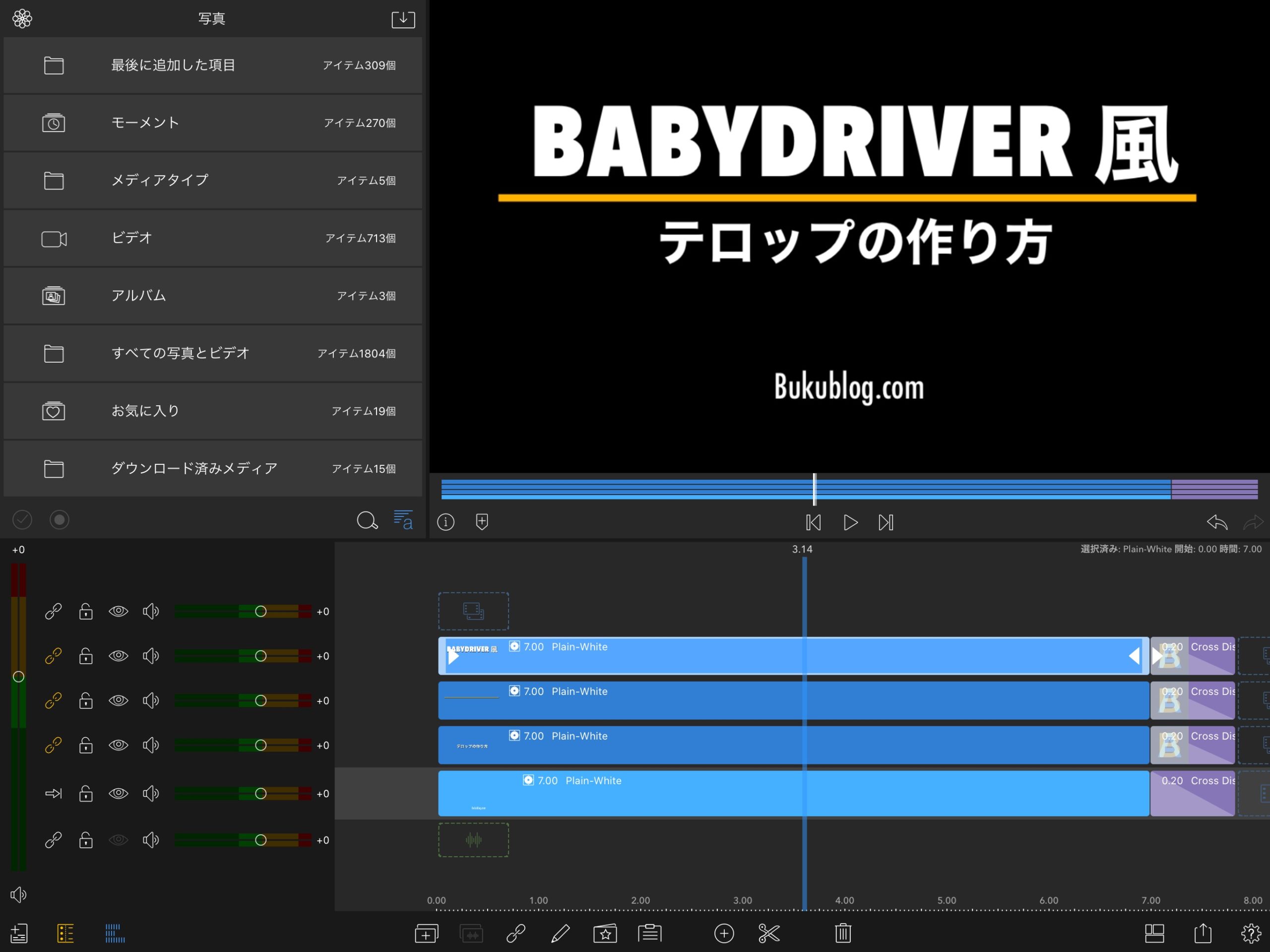Skip to previous clip edge
Image resolution: width=1270 pixels, height=952 pixels.
813,522
